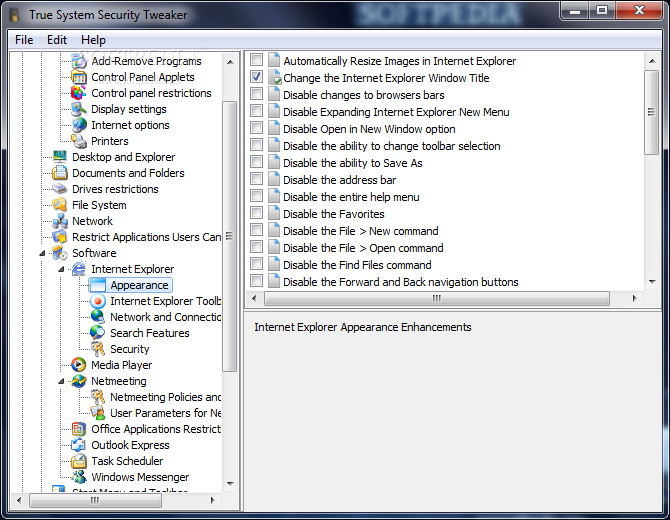Open the Edit menu

pos(57,40)
